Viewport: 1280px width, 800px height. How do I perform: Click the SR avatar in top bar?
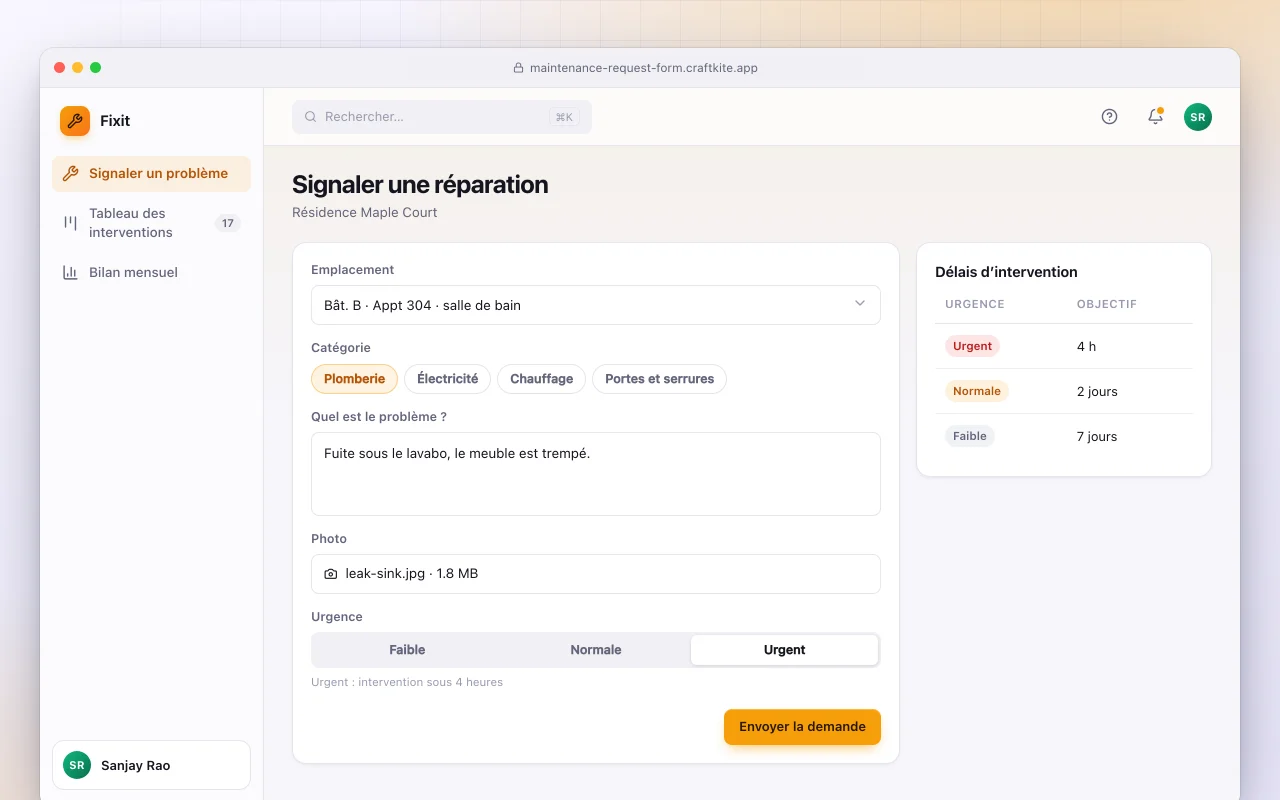tap(1198, 117)
